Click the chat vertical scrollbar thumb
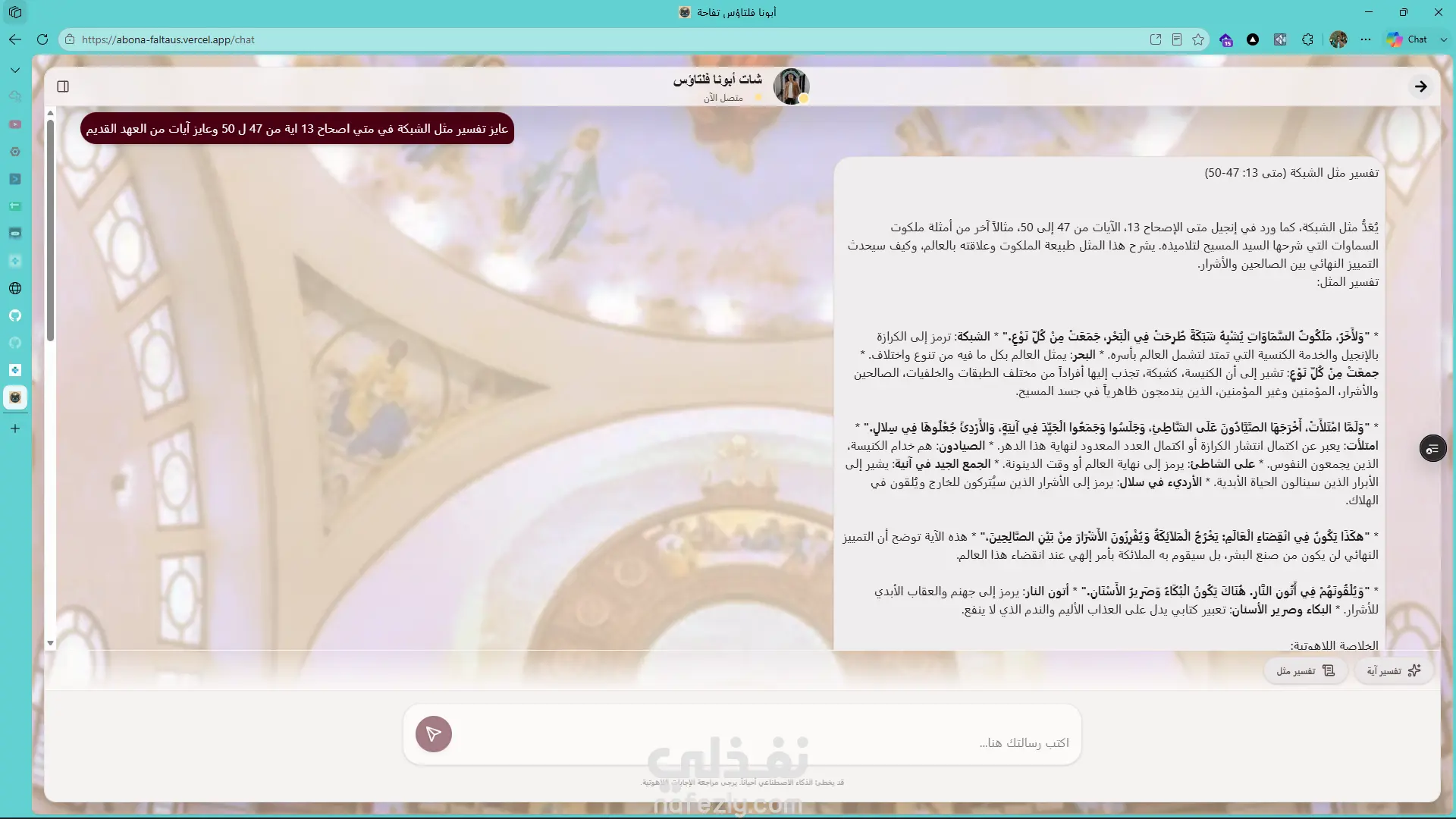The width and height of the screenshot is (1456, 819). (x=50, y=231)
